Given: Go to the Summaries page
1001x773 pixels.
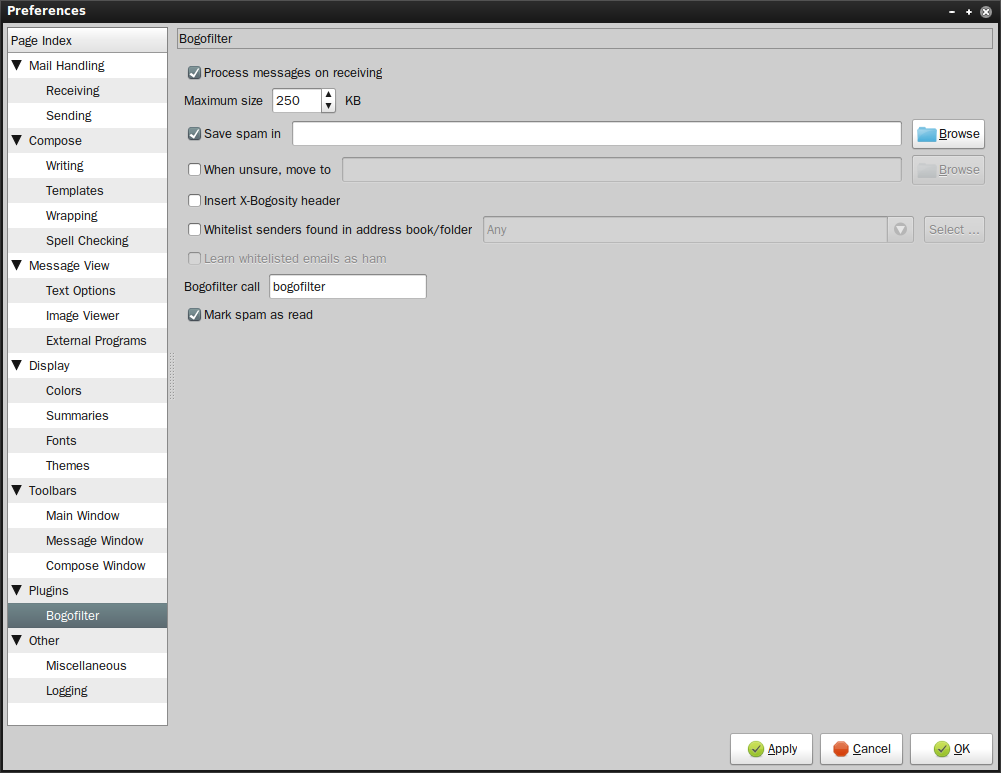Looking at the screenshot, I should [87, 416].
